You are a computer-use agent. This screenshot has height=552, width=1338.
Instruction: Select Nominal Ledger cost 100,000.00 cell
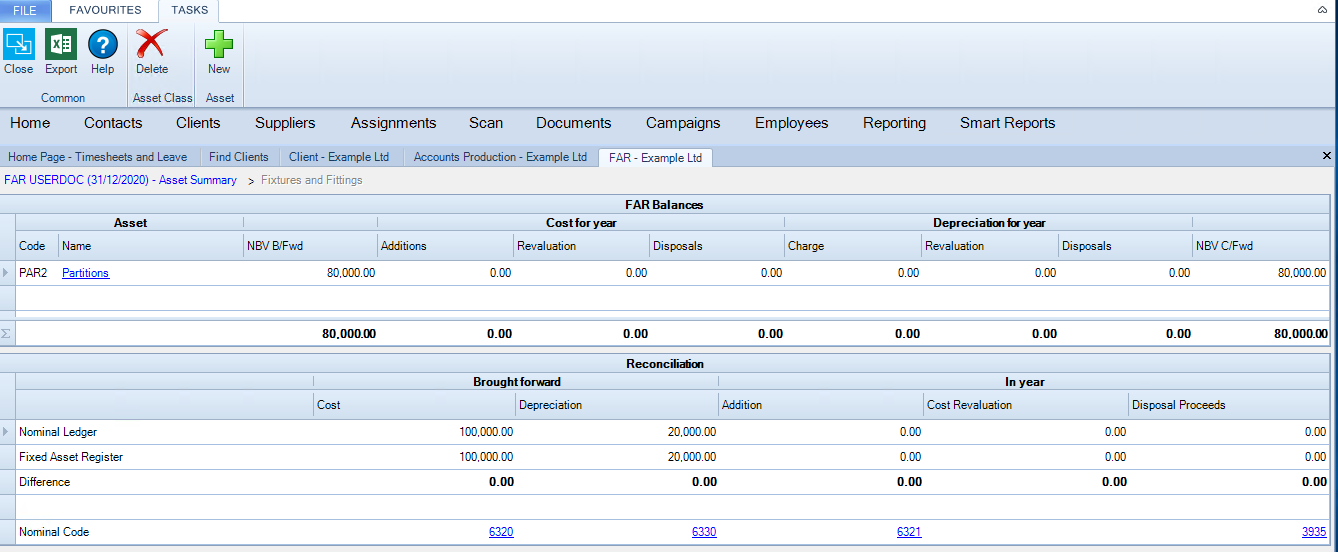point(414,432)
